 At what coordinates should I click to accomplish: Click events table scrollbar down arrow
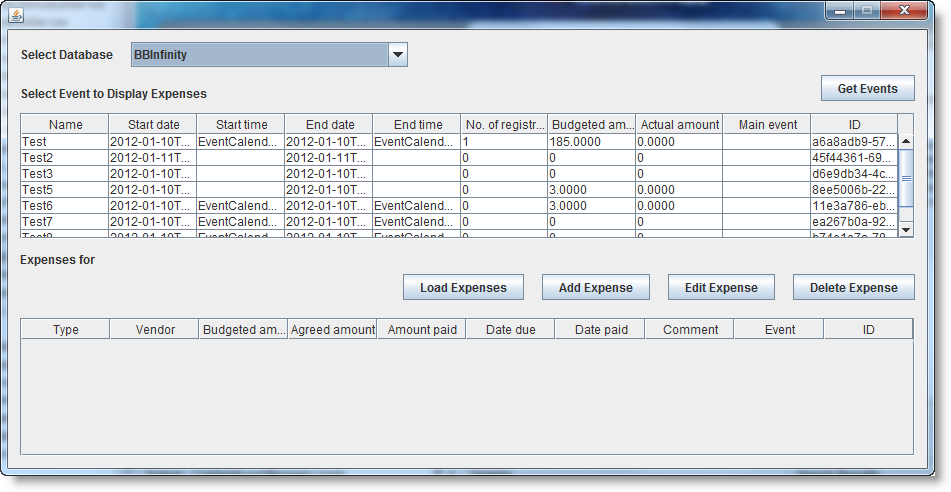tap(906, 229)
